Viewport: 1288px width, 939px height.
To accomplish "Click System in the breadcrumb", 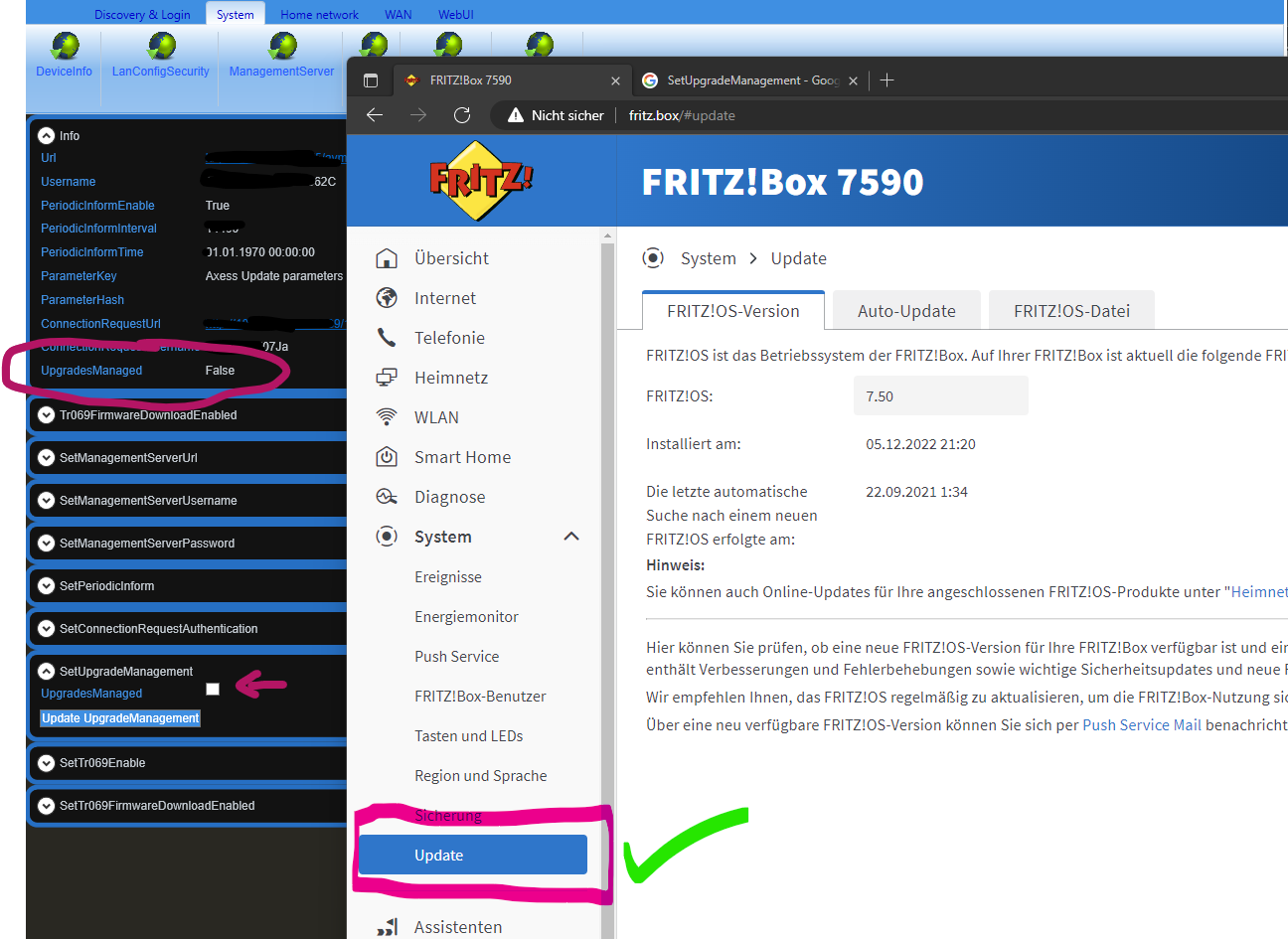I will (709, 258).
